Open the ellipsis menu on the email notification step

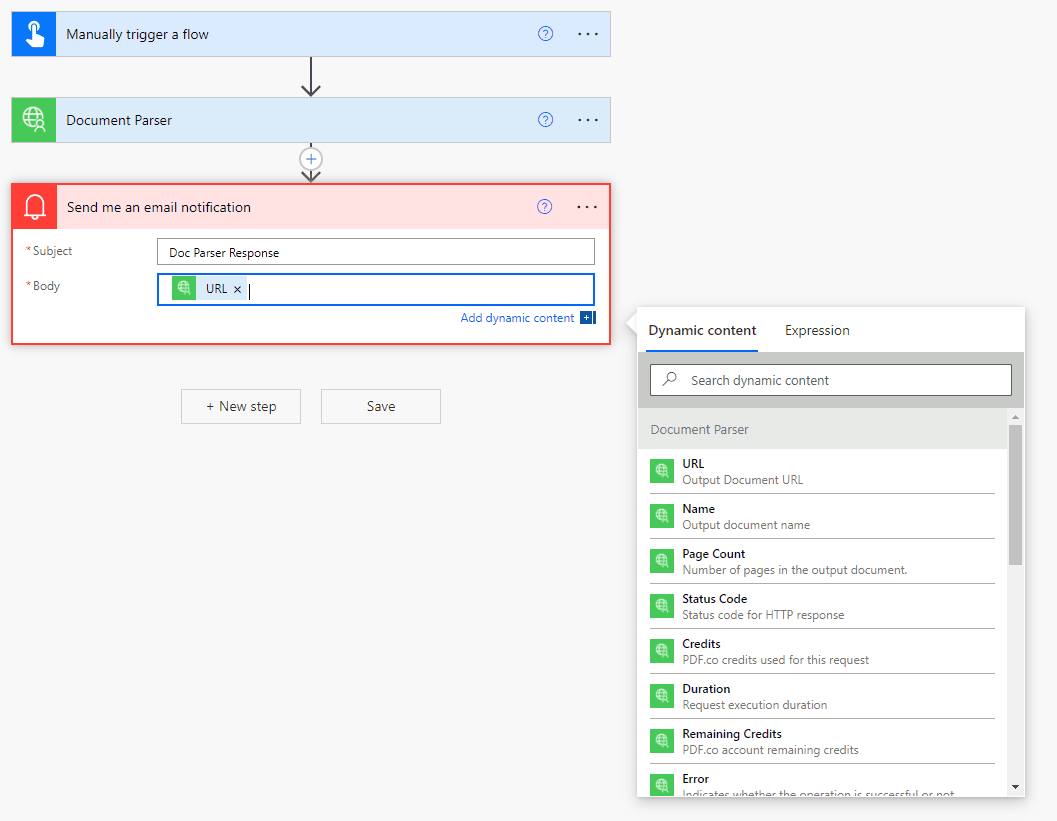pyautogui.click(x=588, y=206)
